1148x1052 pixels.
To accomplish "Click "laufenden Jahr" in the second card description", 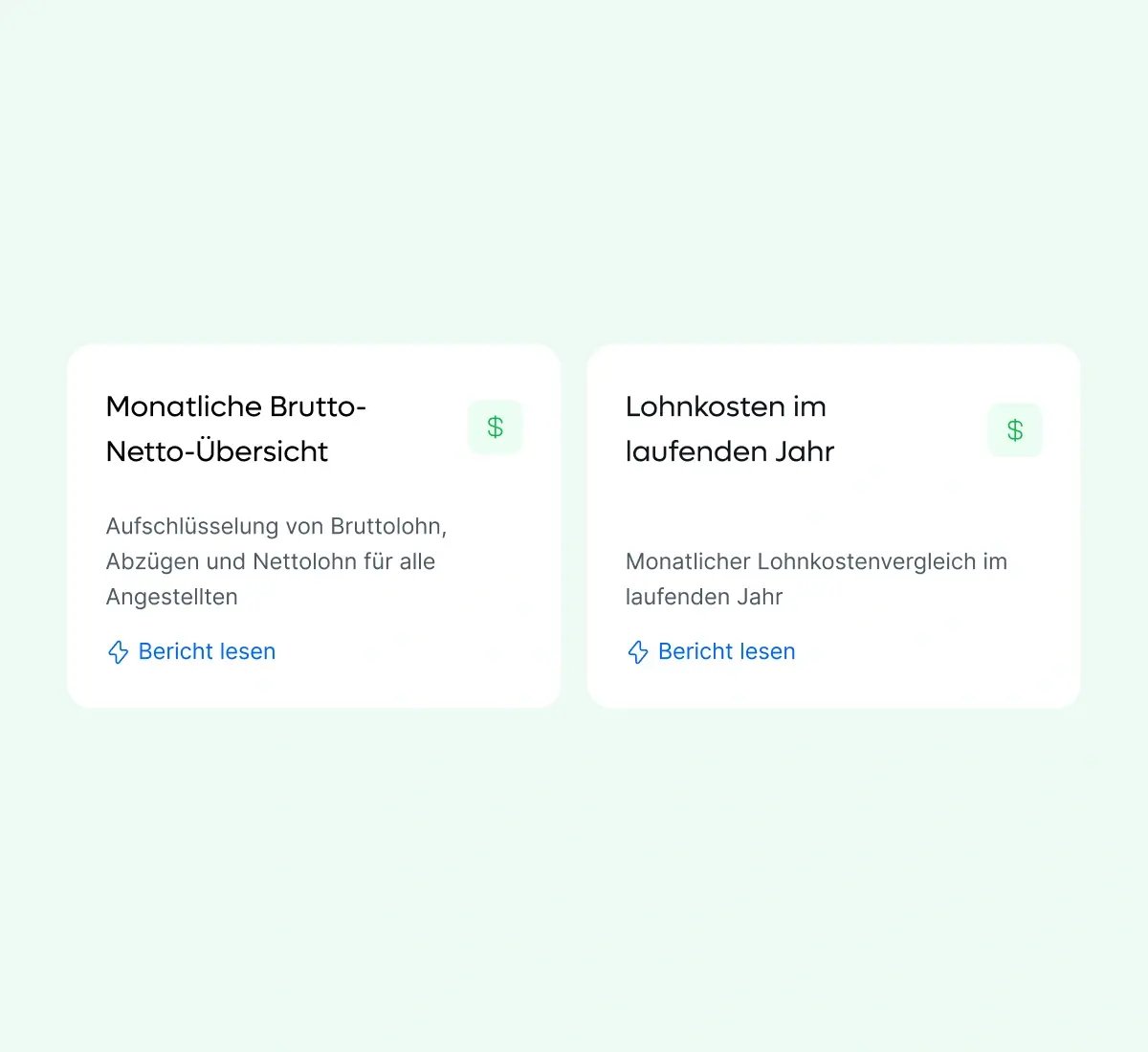I will pos(704,597).
